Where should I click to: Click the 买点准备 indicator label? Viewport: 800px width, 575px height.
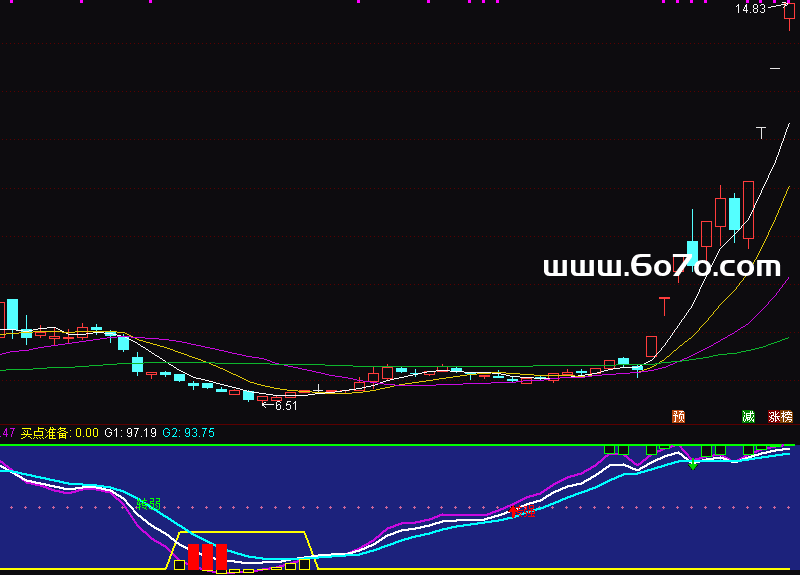click(46, 433)
